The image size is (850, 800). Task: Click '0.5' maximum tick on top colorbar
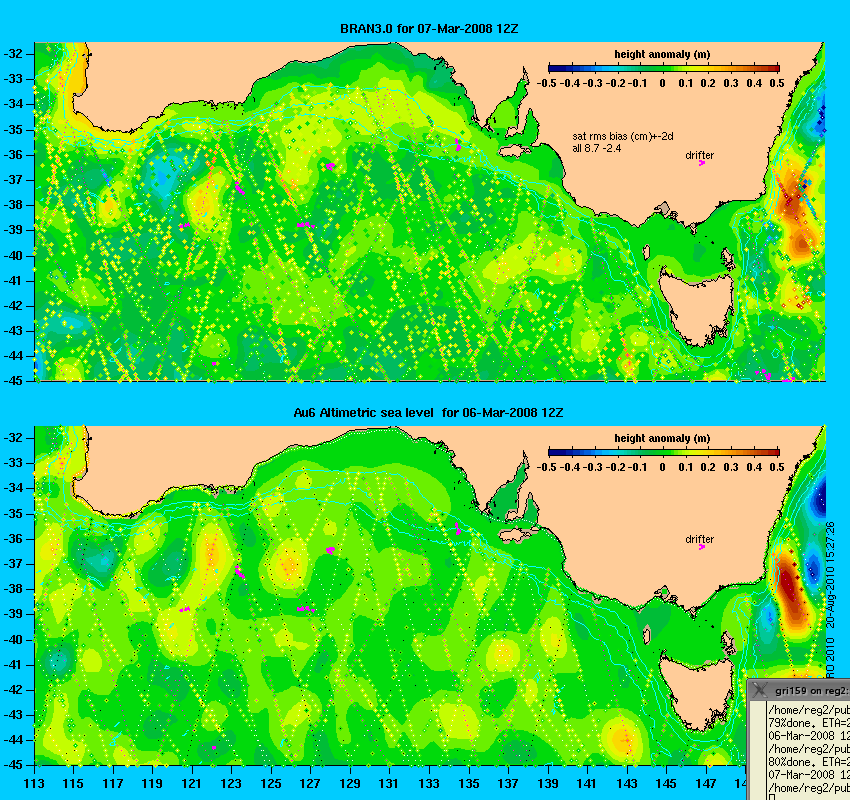pyautogui.click(x=777, y=83)
